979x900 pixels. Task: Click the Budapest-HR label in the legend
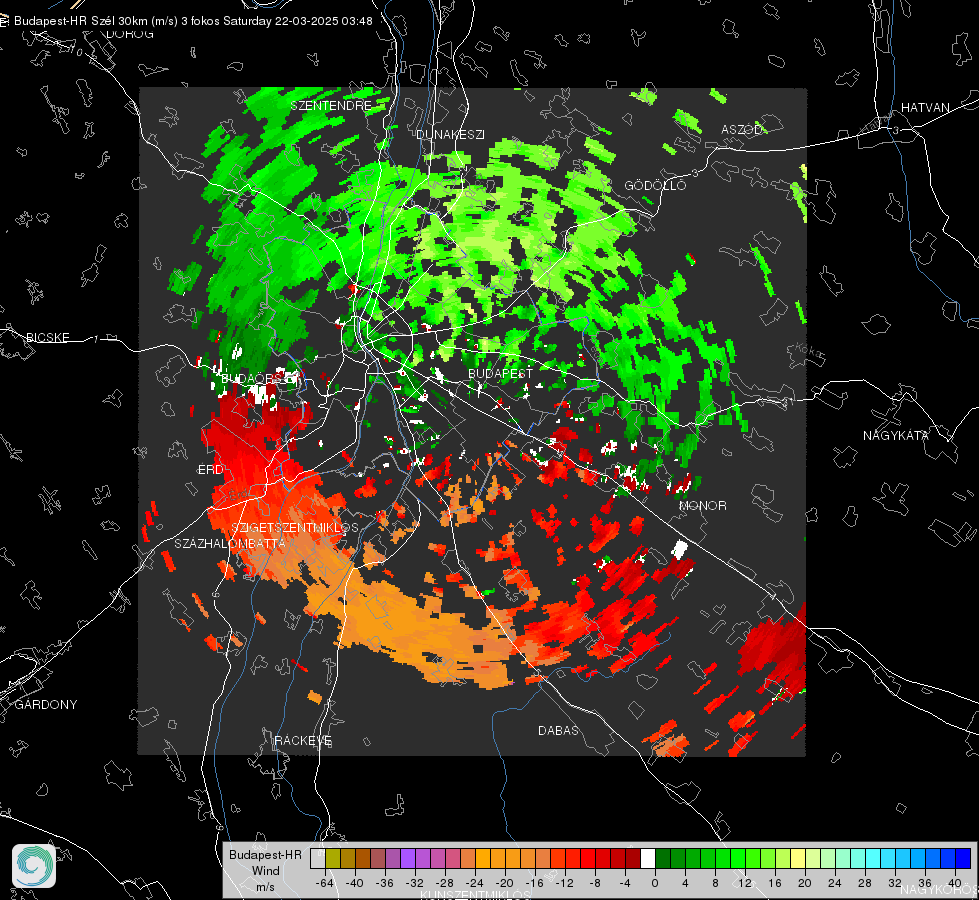pos(265,854)
